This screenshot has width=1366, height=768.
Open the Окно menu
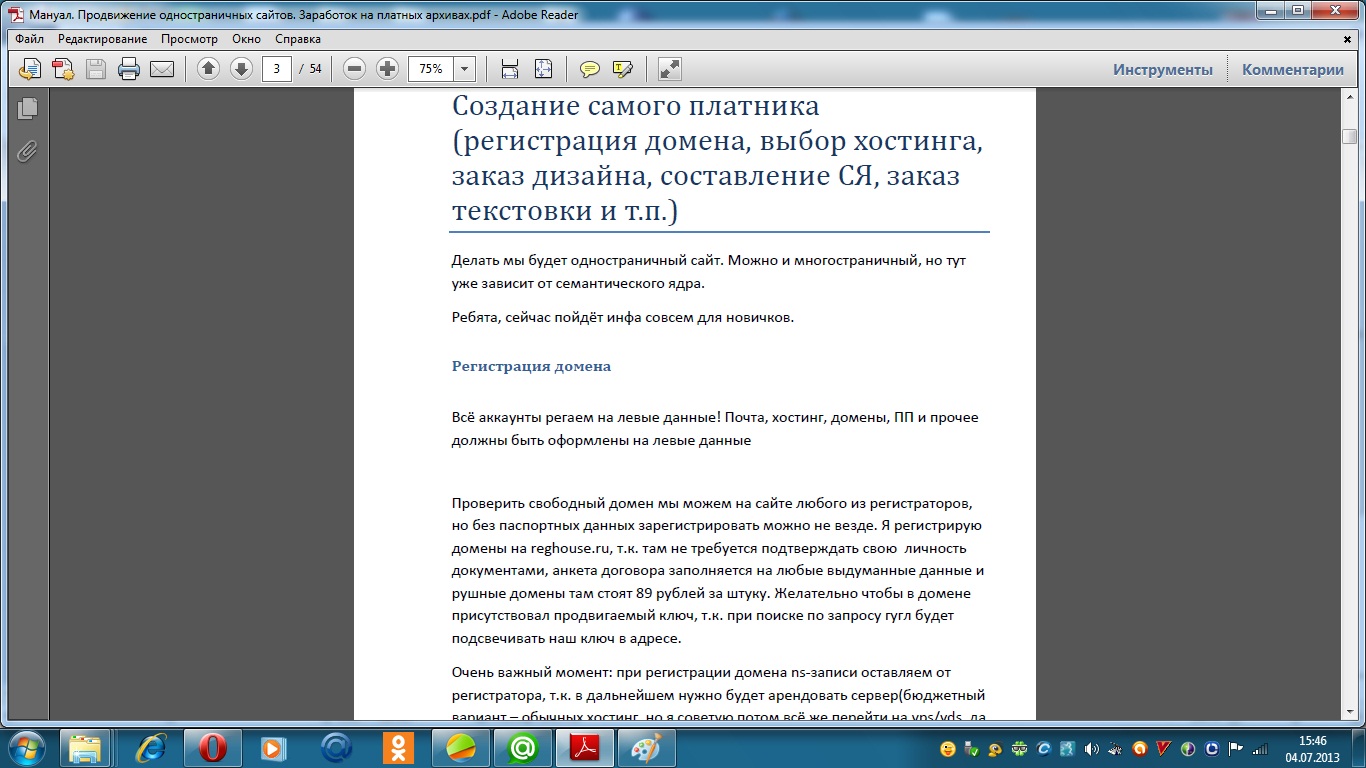click(x=246, y=39)
